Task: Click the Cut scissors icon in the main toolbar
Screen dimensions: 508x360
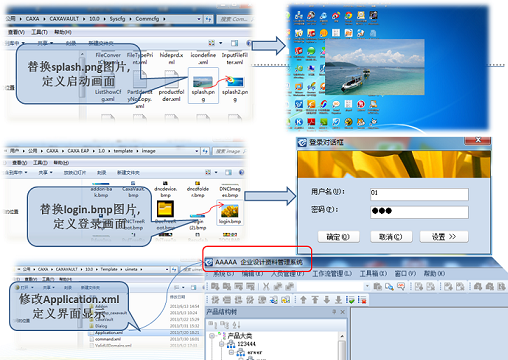Action: point(266,286)
